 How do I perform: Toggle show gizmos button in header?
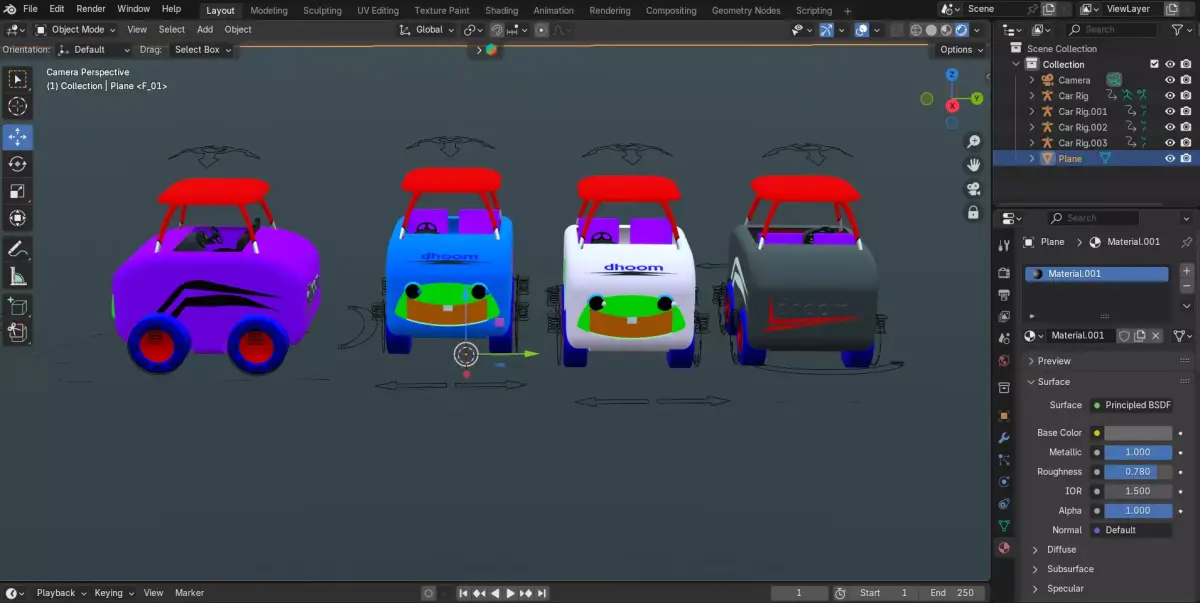click(827, 30)
